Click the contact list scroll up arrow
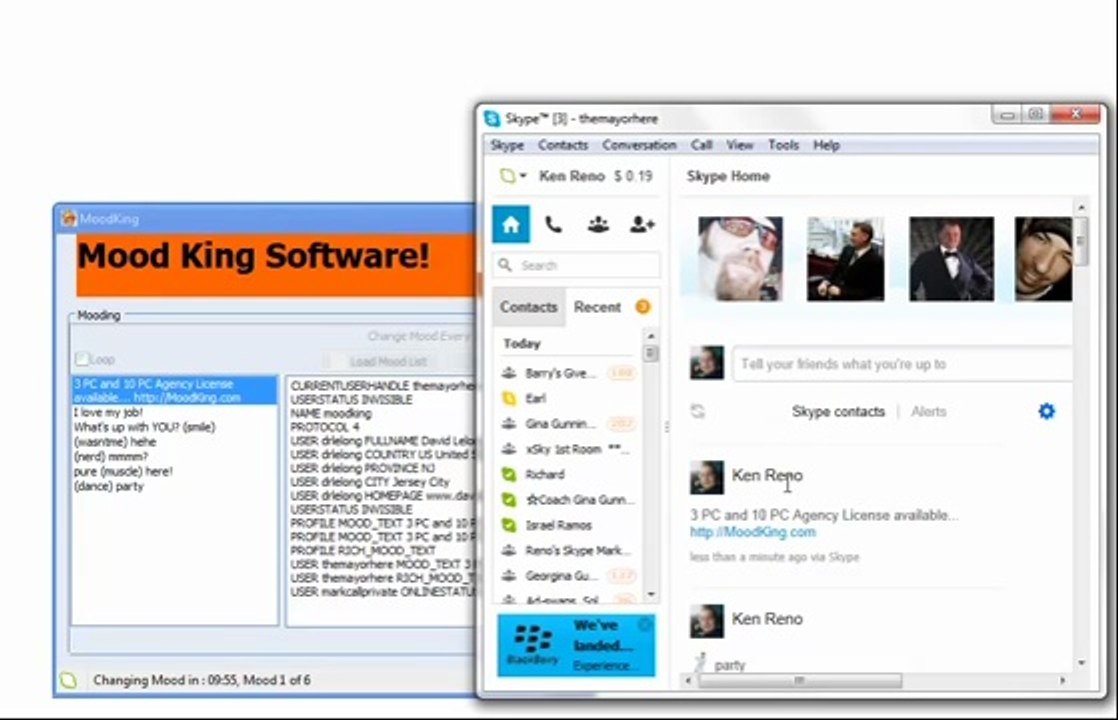The width and height of the screenshot is (1118, 720). coord(650,335)
